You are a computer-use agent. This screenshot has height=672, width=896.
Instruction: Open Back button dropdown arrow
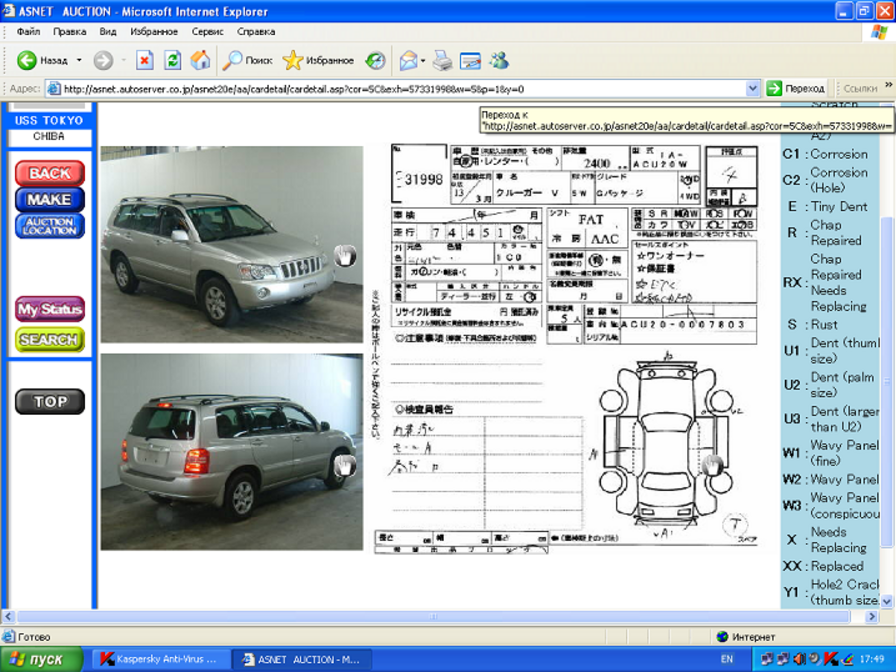click(79, 60)
